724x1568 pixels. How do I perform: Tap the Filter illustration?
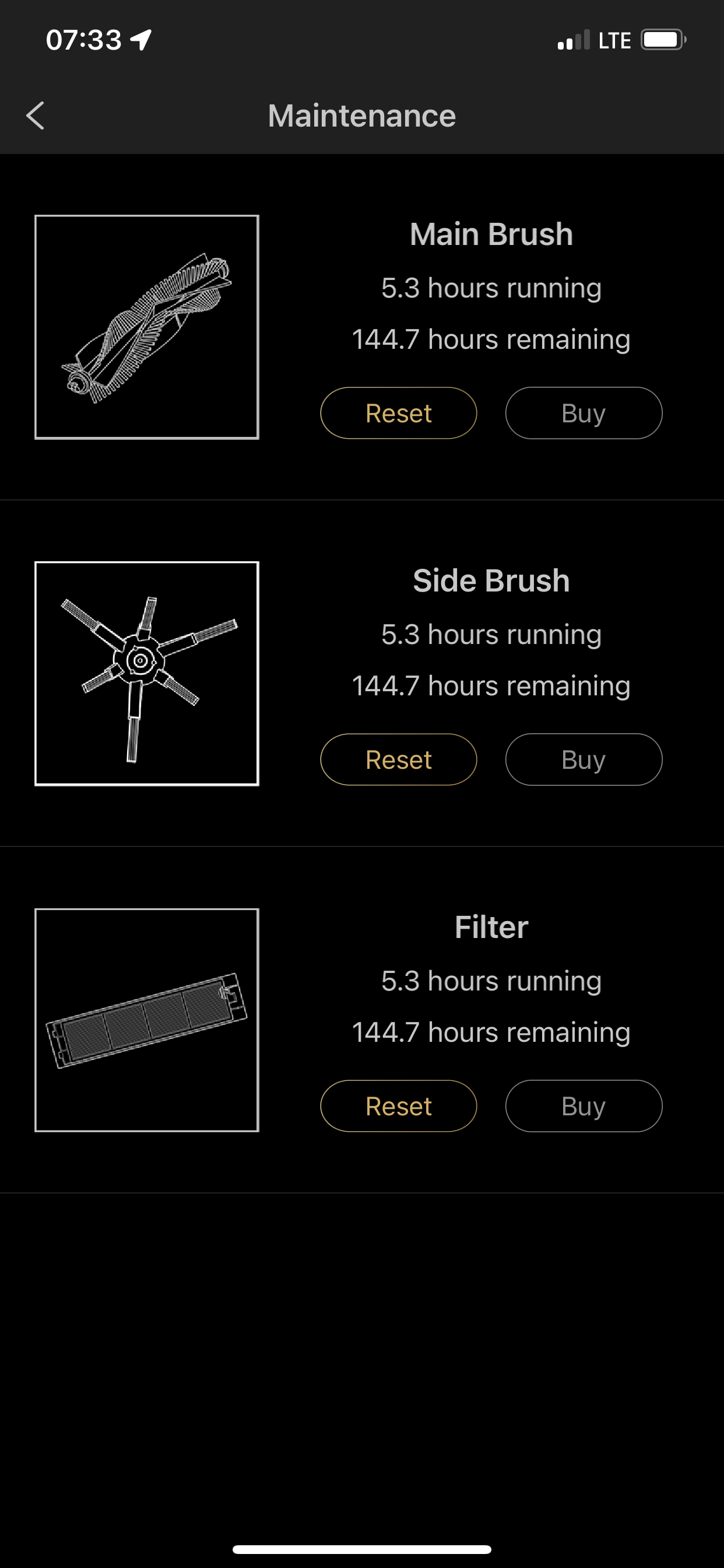[x=147, y=1020]
